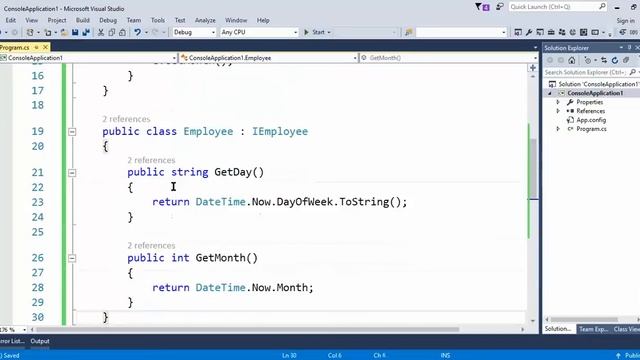Click the wrench Properties Window toolbar icon
Viewport: 640px width, 360px height.
click(x=529, y=32)
